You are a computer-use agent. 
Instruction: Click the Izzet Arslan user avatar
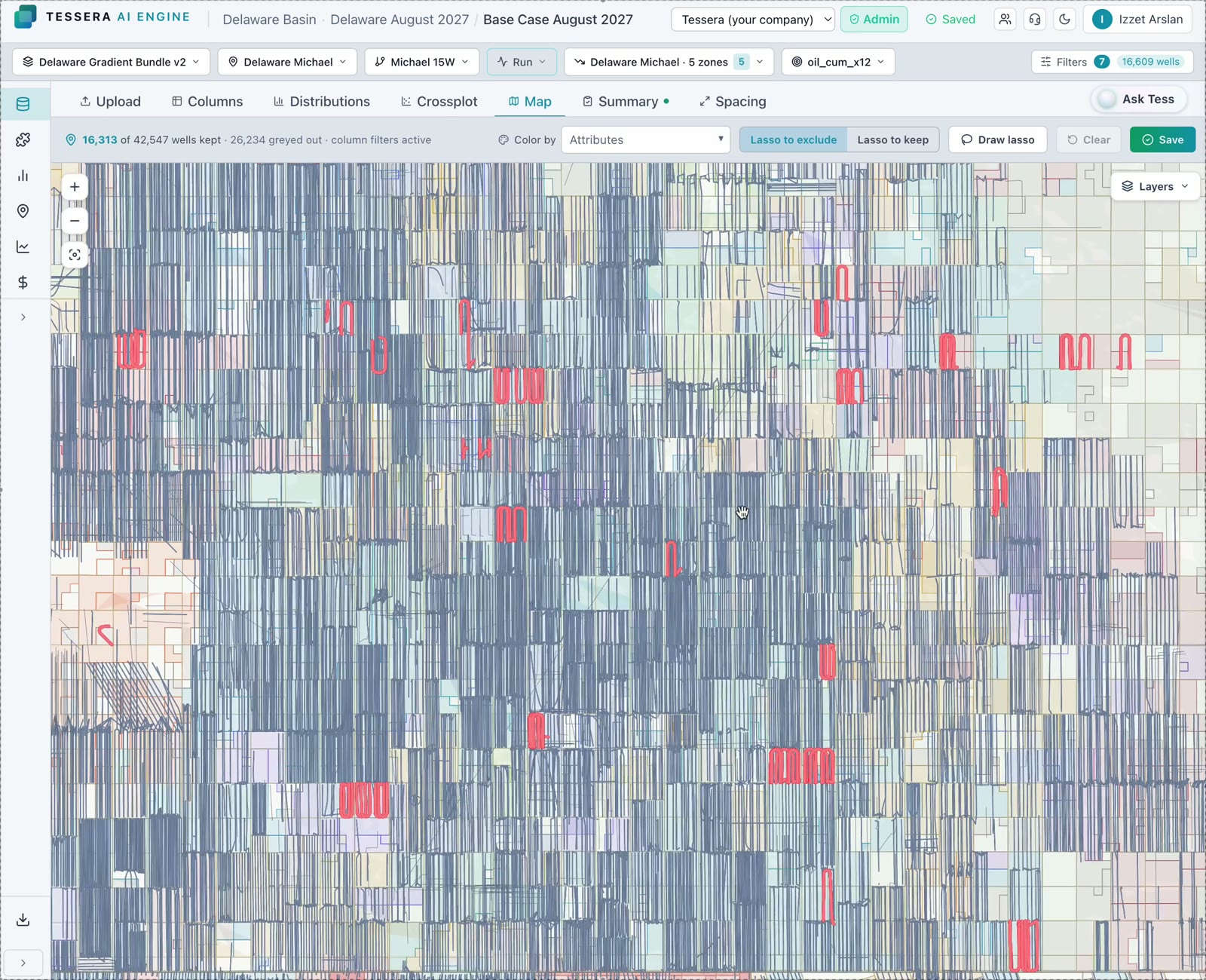pos(1102,20)
